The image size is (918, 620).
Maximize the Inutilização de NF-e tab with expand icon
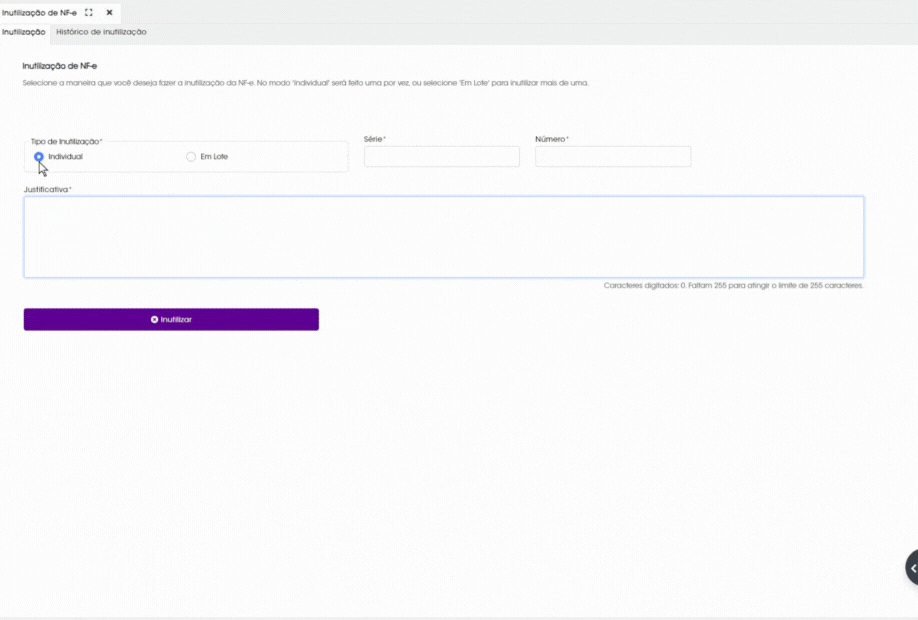point(88,12)
